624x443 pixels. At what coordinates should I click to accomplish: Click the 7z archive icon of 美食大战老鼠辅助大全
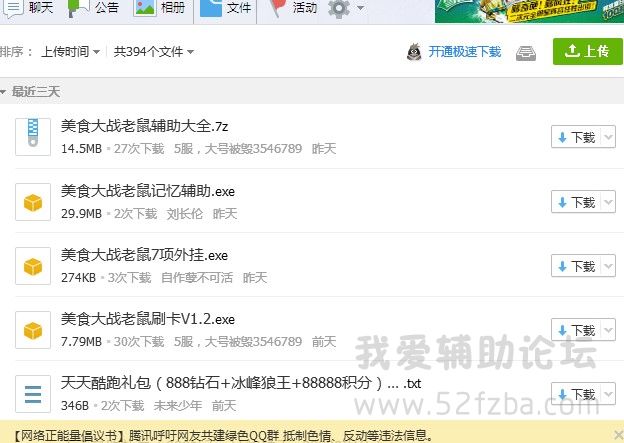coord(33,137)
